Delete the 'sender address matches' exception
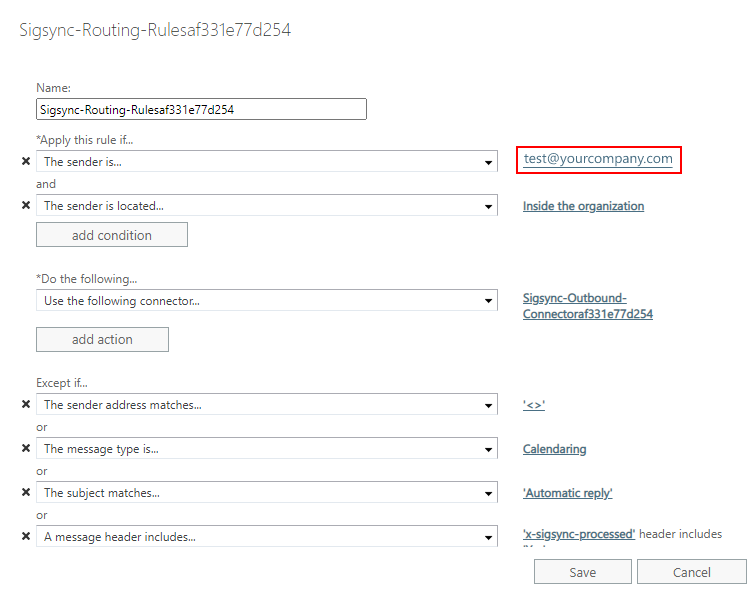 click(26, 405)
